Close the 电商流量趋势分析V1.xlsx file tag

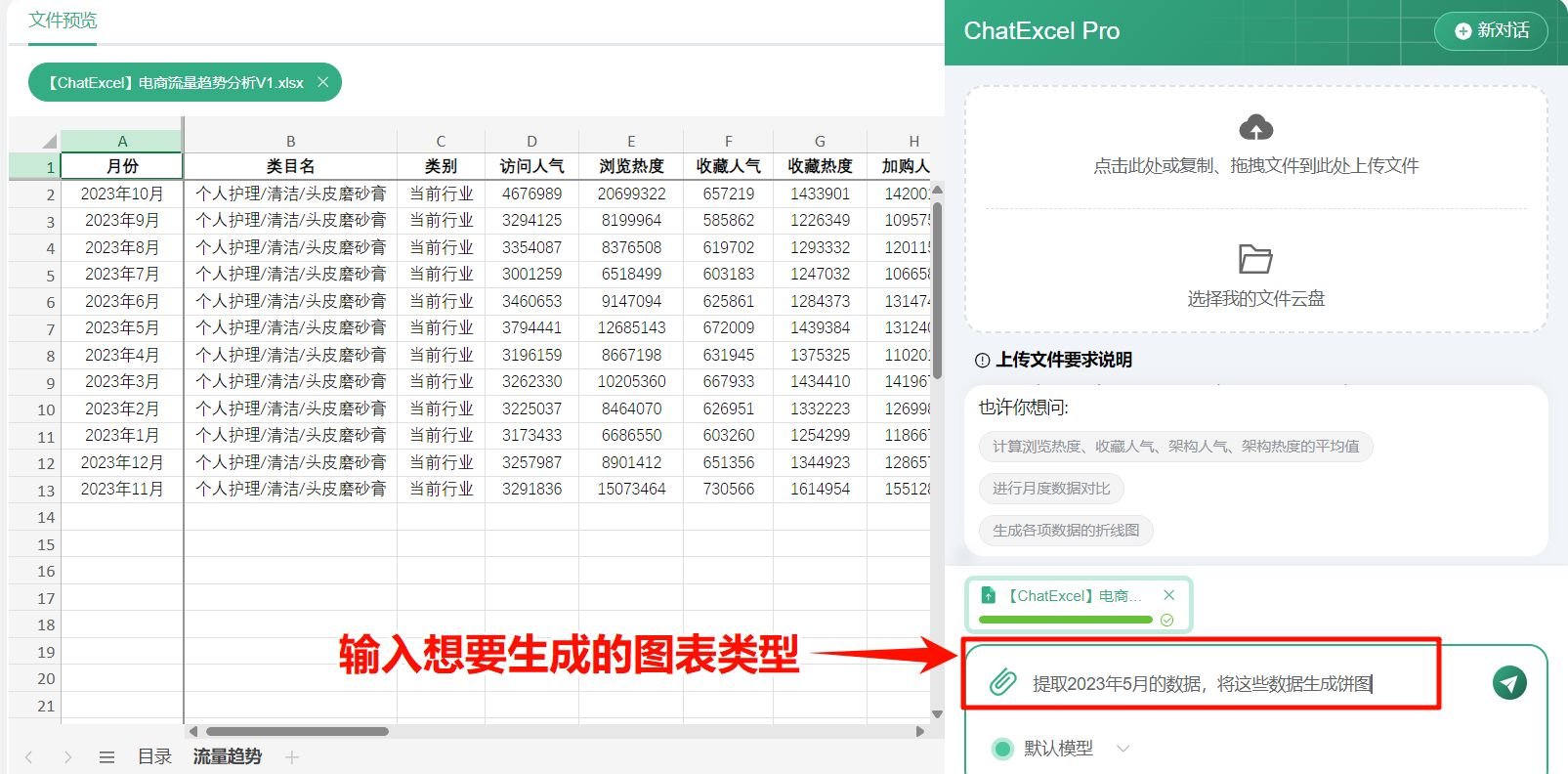point(322,82)
